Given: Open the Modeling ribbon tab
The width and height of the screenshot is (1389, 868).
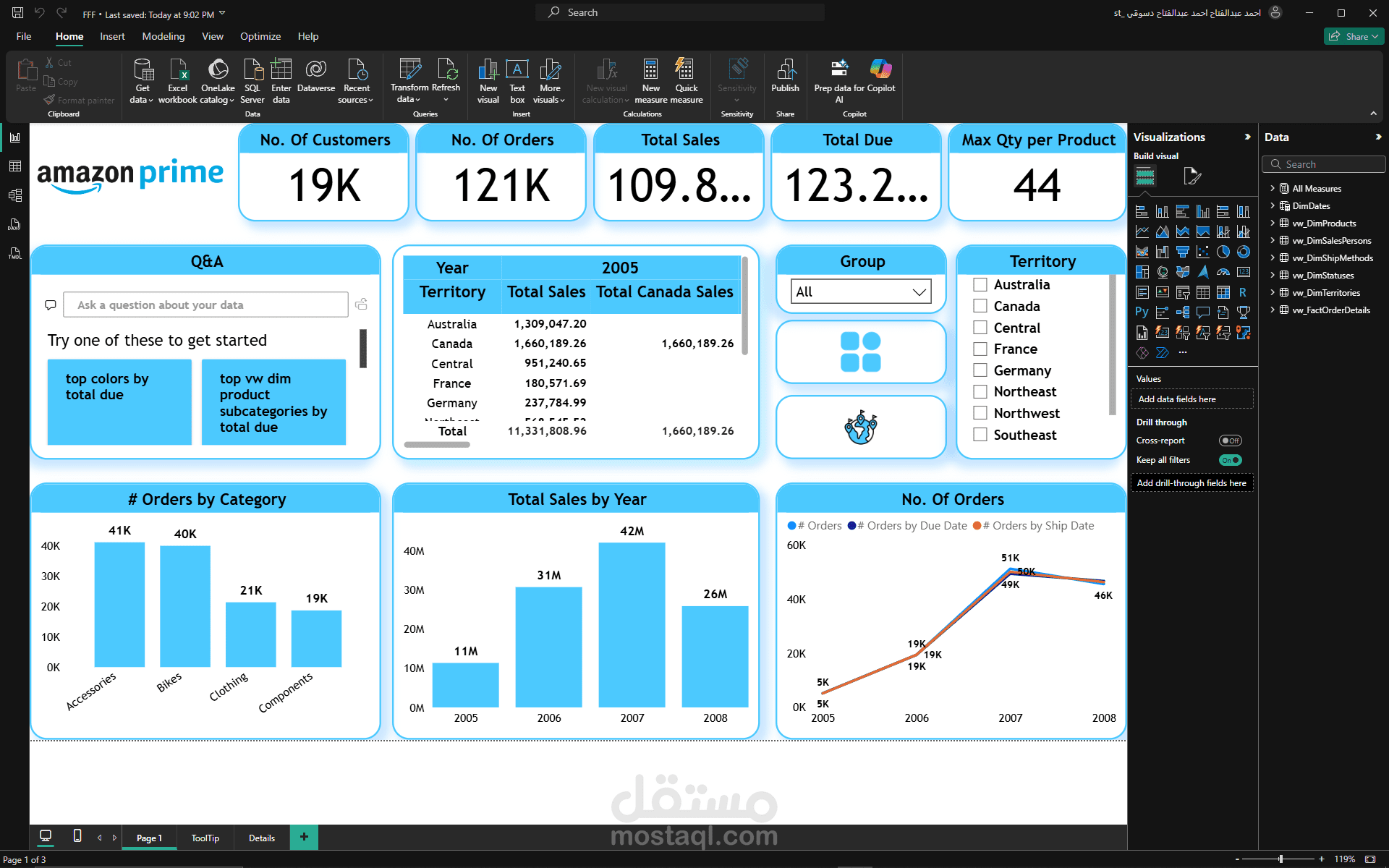Looking at the screenshot, I should (163, 36).
